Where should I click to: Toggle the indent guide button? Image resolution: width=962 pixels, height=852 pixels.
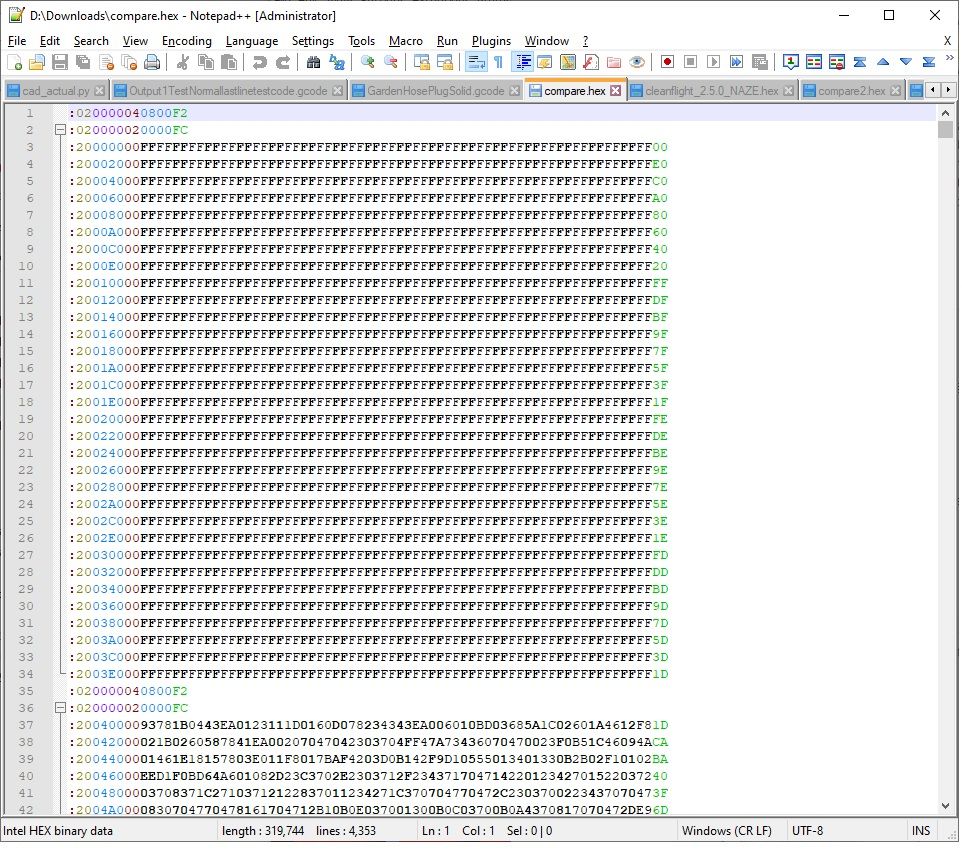(522, 62)
